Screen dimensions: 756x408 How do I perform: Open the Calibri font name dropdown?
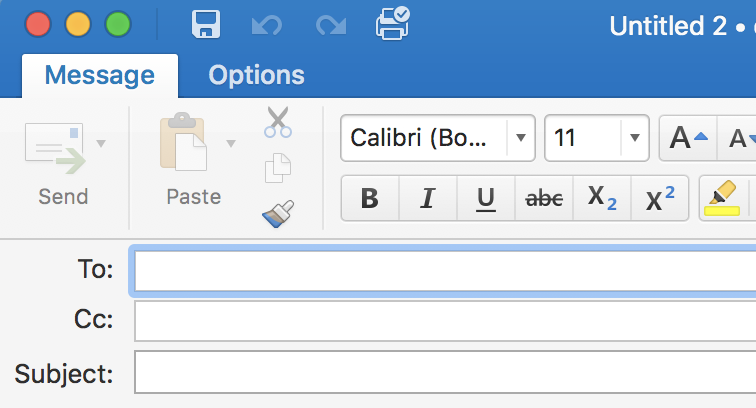tap(521, 138)
